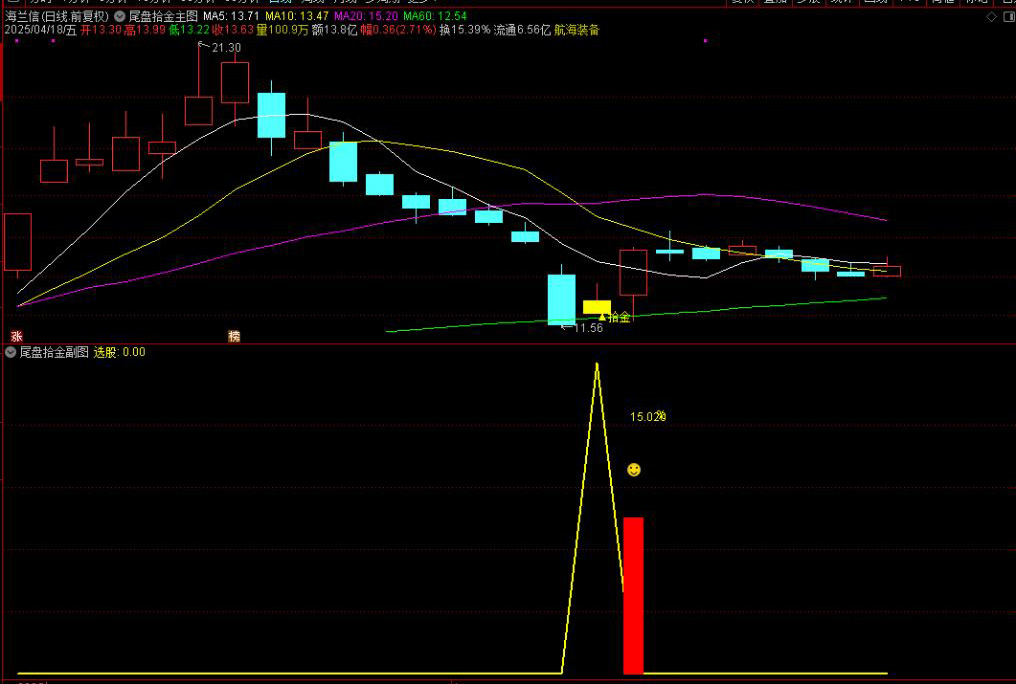Open the 航海装备 sector link

576,30
